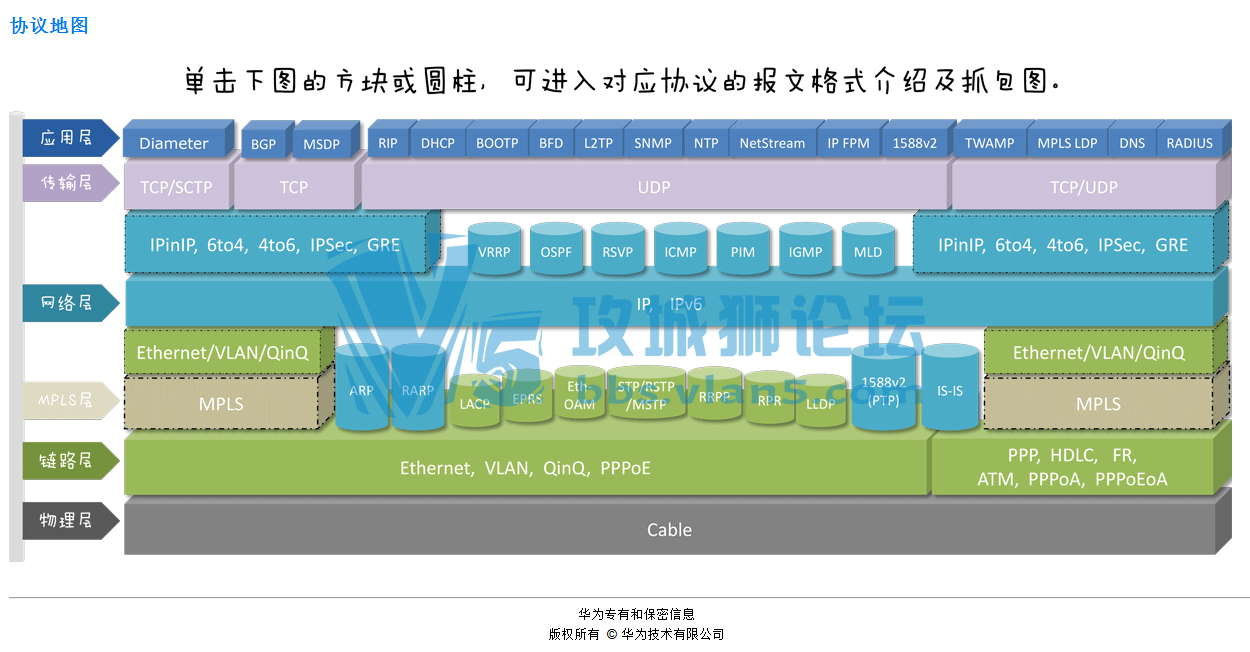Viewport: 1250px width, 652px height.
Task: Select the DHCP protocol block
Action: [437, 143]
